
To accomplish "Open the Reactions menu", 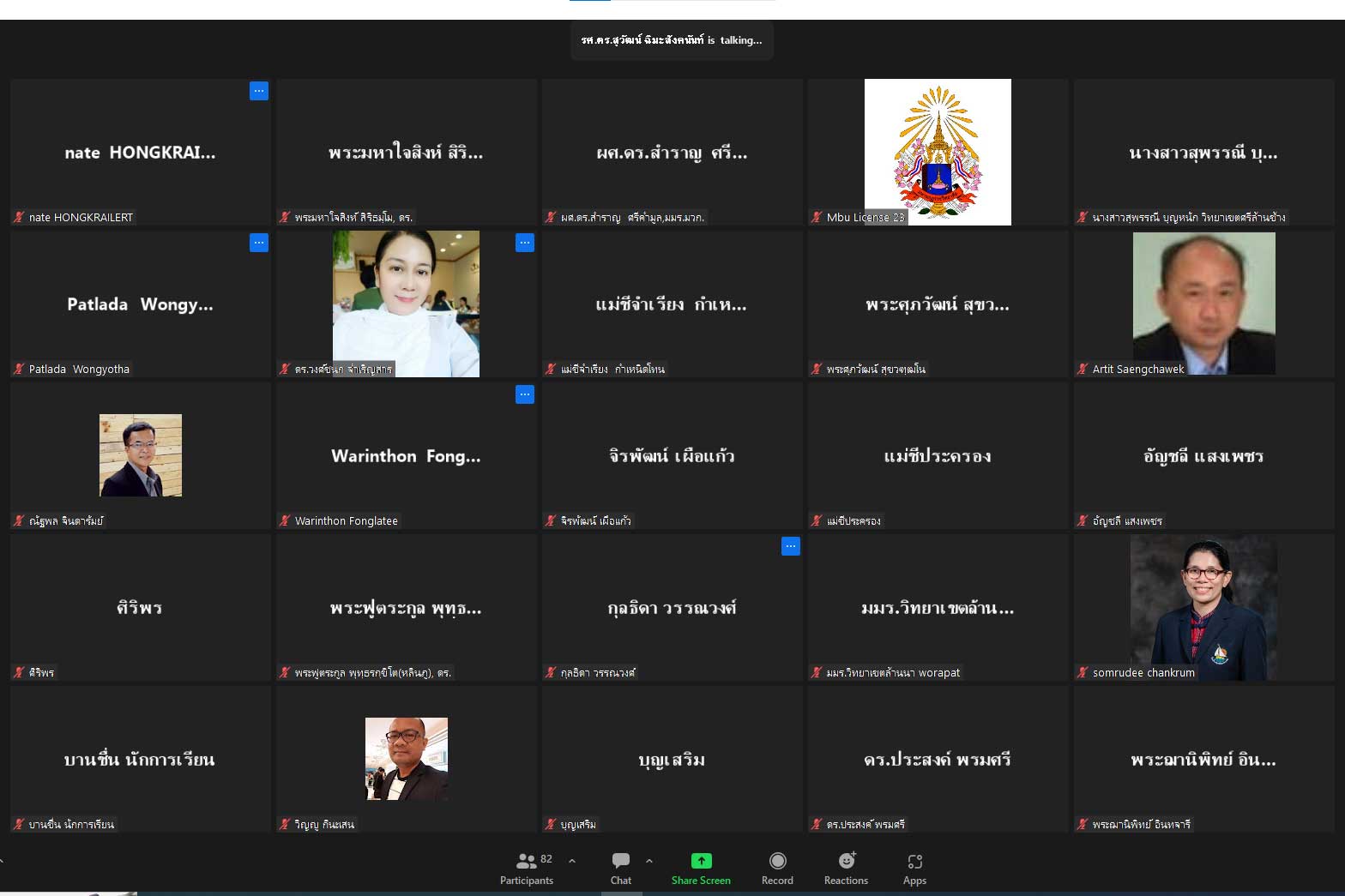I will pyautogui.click(x=846, y=868).
